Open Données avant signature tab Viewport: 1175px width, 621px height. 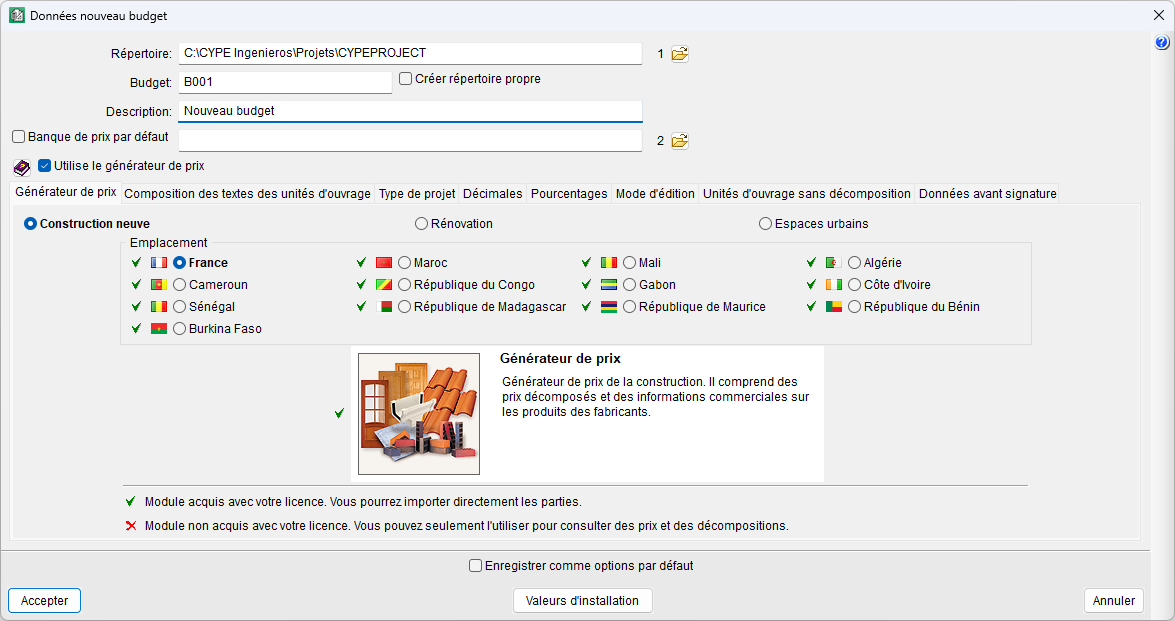pos(988,193)
